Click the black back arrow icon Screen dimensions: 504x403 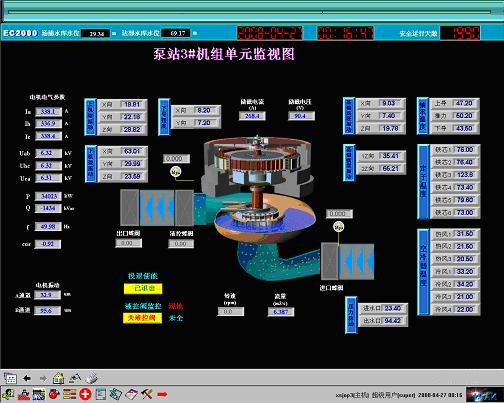tap(27, 378)
